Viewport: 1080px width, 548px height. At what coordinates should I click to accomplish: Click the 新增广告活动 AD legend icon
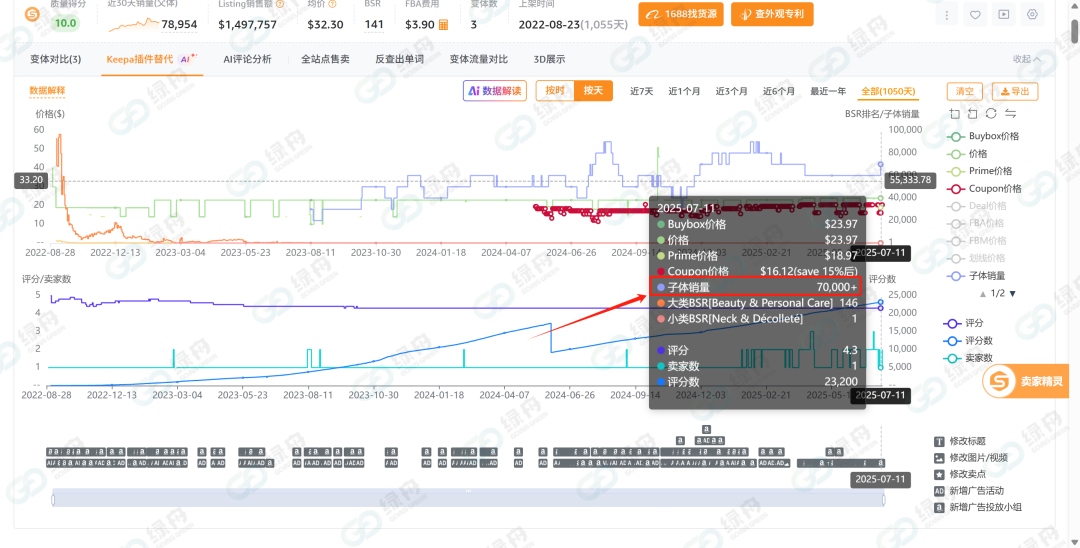[939, 491]
